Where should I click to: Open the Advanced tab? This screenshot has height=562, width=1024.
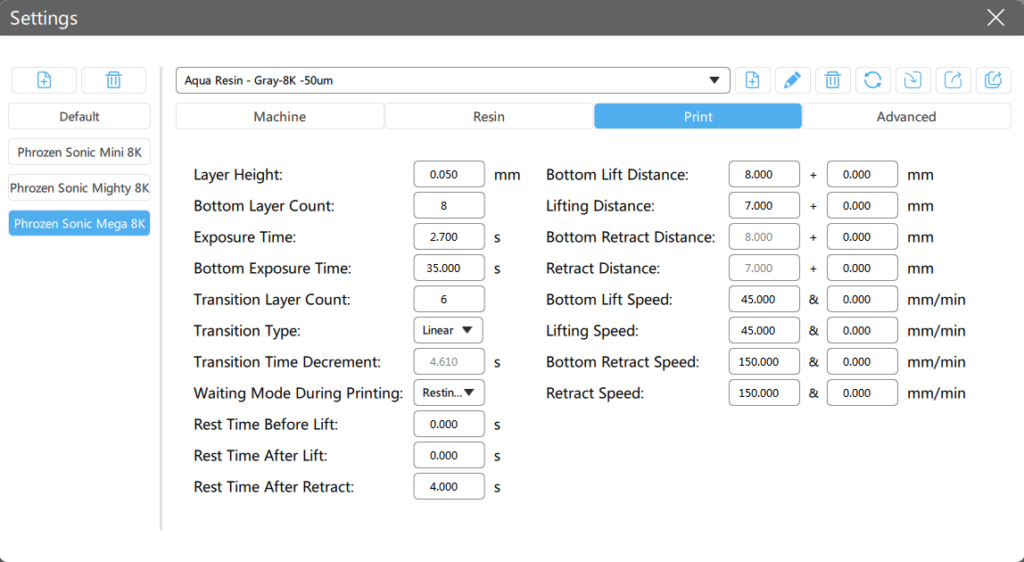point(906,117)
